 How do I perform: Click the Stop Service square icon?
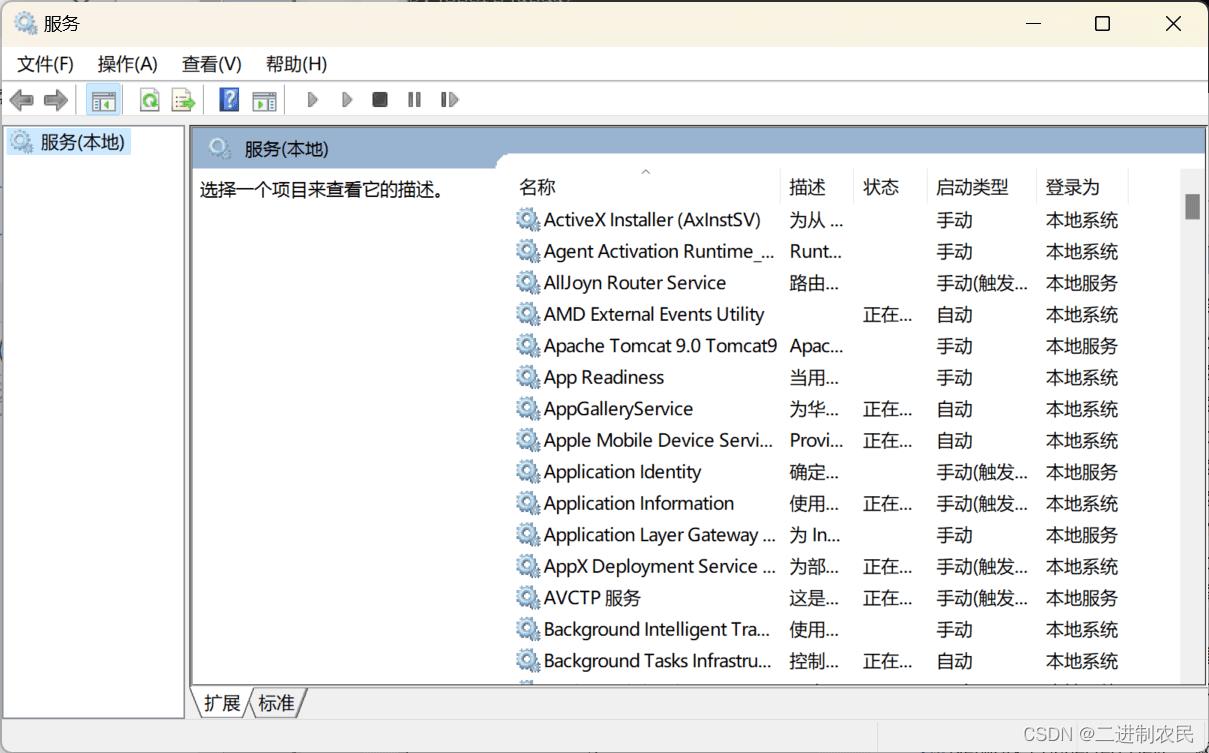pyautogui.click(x=380, y=100)
